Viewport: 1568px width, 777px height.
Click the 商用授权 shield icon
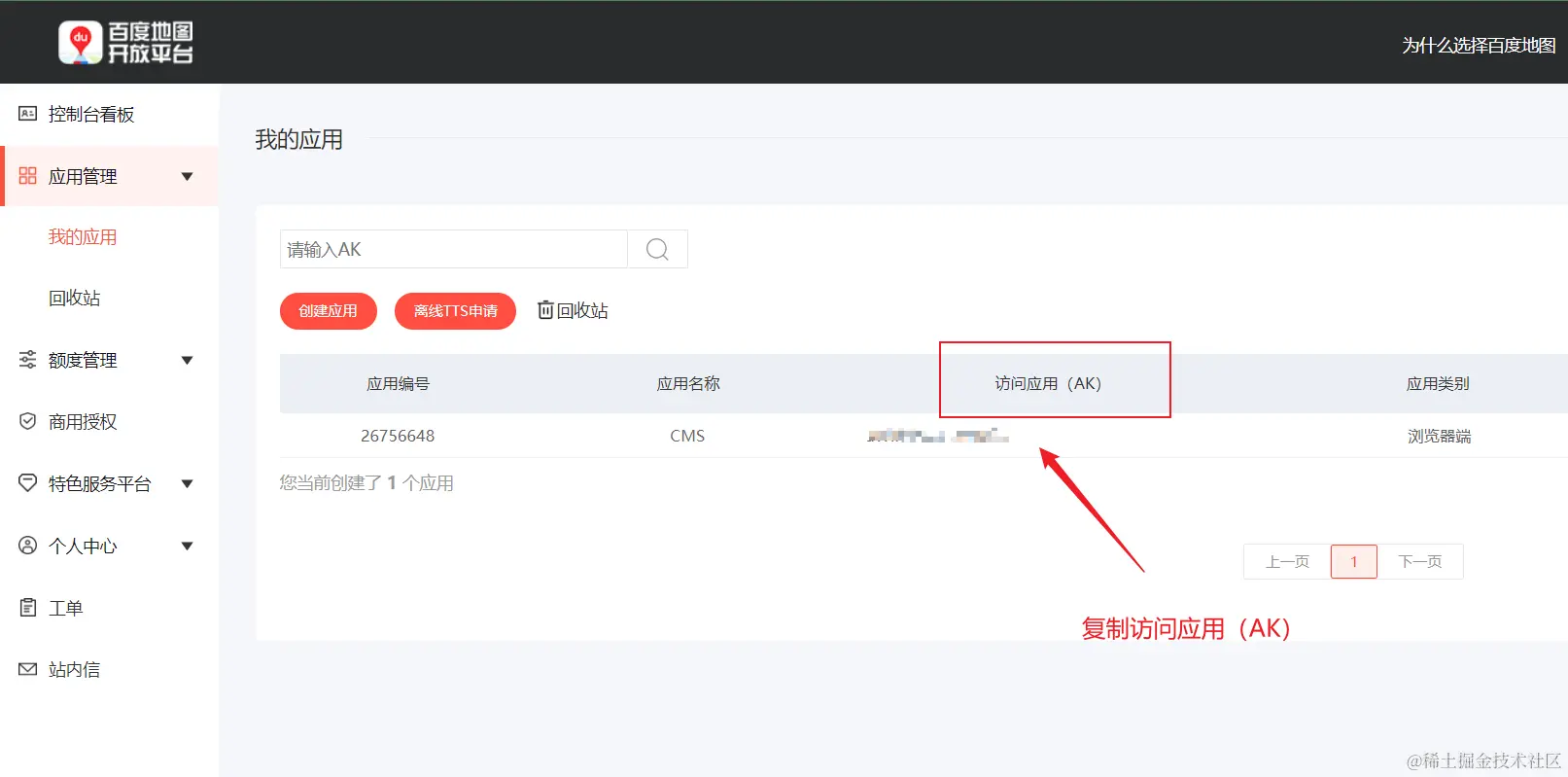28,421
